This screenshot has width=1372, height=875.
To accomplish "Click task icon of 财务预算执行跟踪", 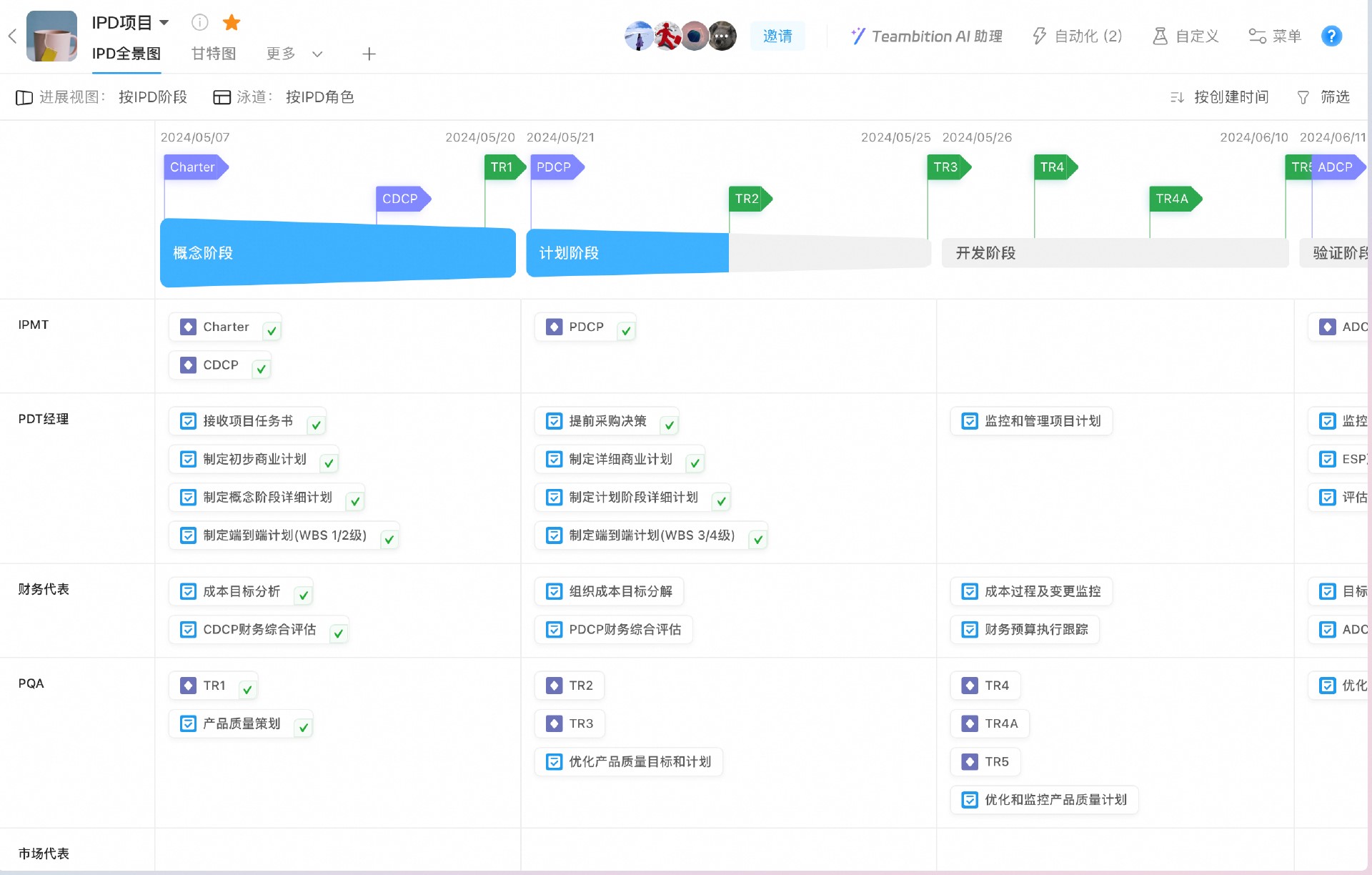I will point(970,629).
